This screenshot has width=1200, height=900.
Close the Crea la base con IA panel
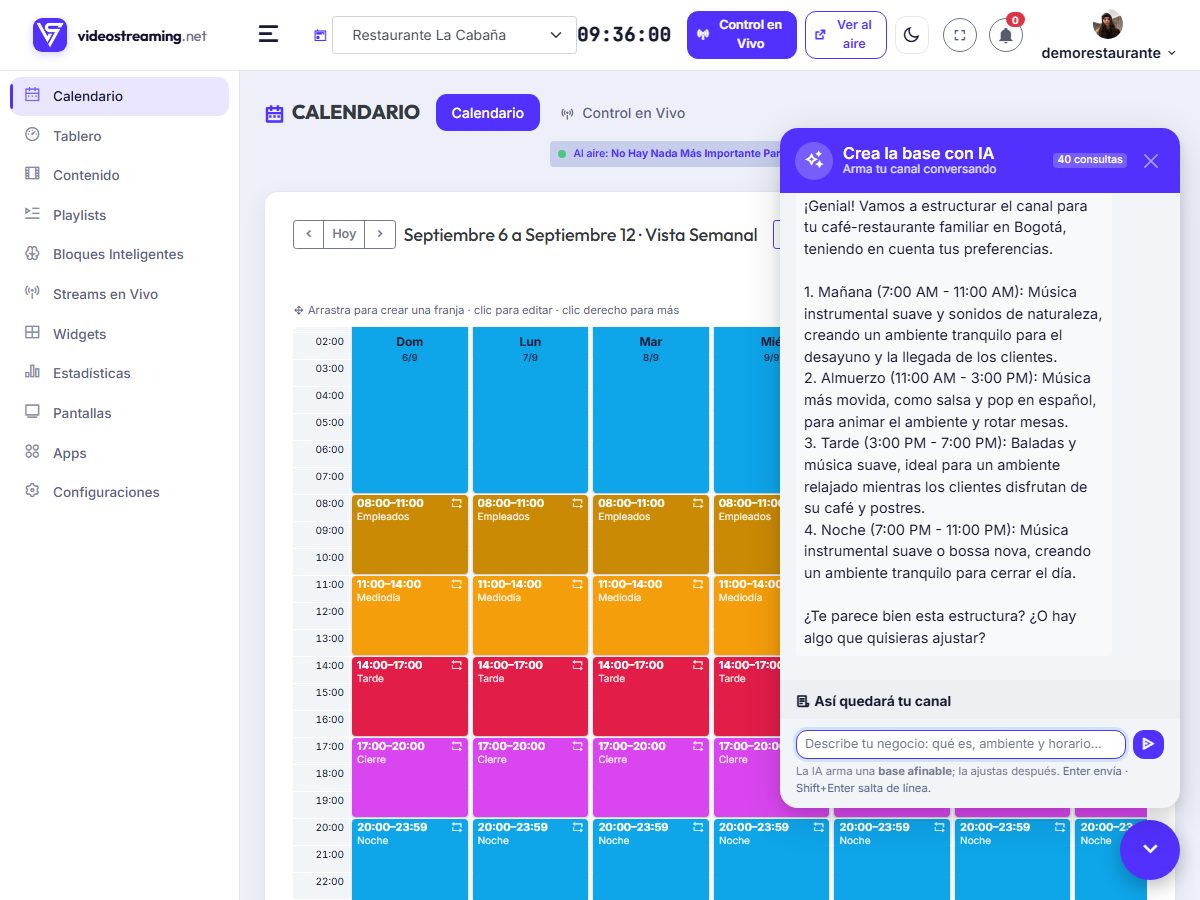[1151, 160]
